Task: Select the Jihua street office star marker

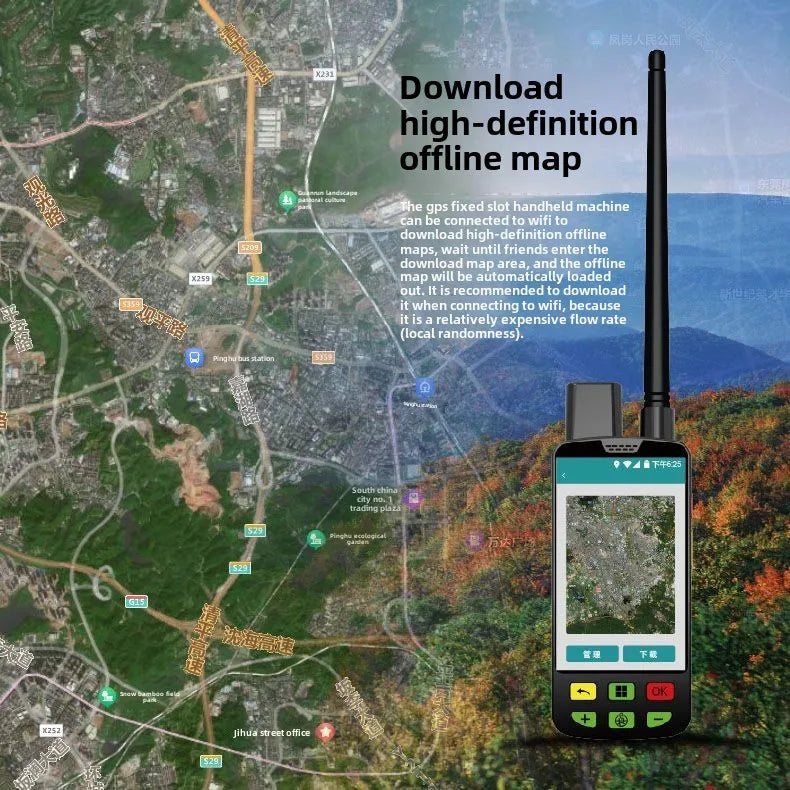Action: tap(325, 732)
